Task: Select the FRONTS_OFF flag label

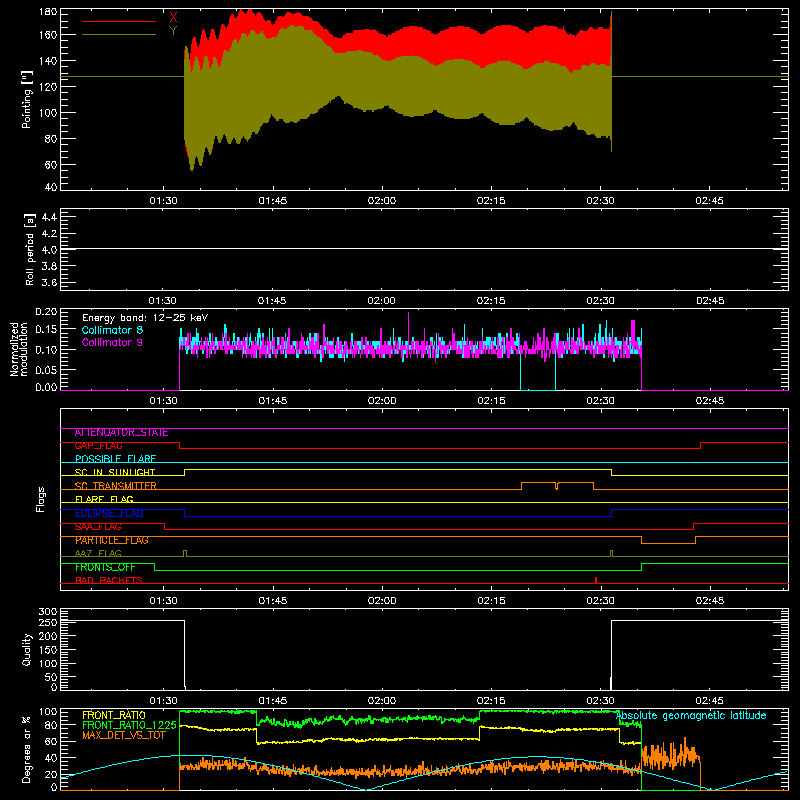Action: 105,567
